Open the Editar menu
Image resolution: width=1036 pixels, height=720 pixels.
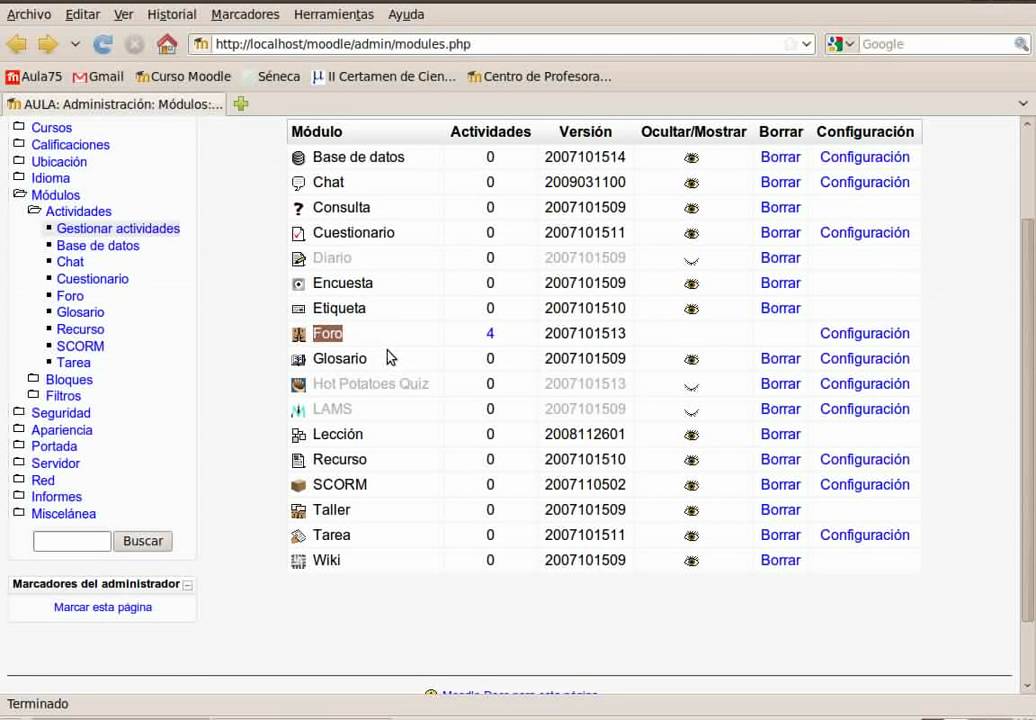(83, 14)
